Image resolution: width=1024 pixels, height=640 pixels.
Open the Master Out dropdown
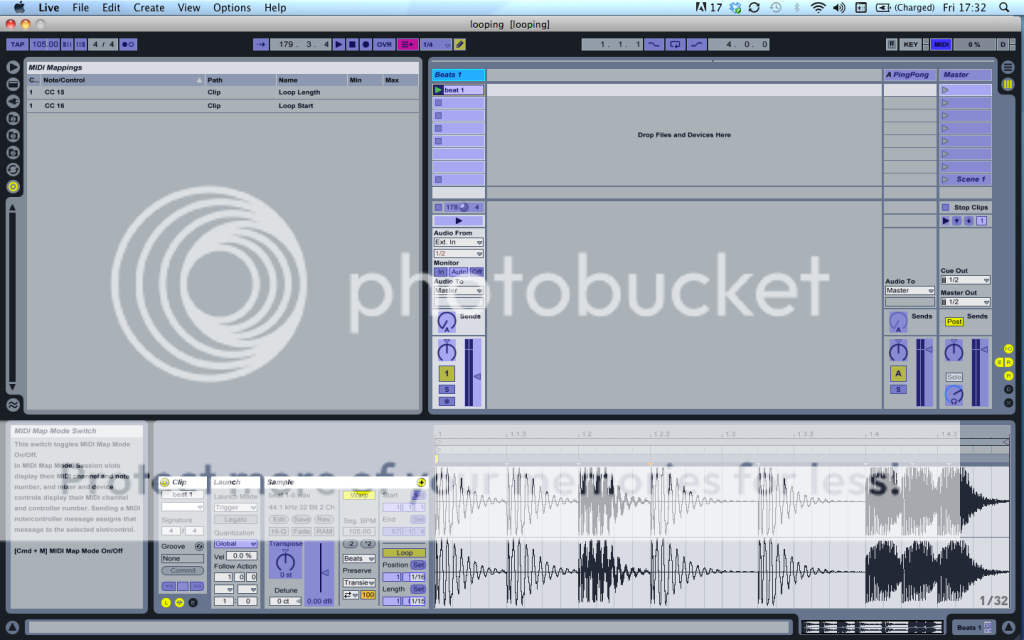[965, 302]
